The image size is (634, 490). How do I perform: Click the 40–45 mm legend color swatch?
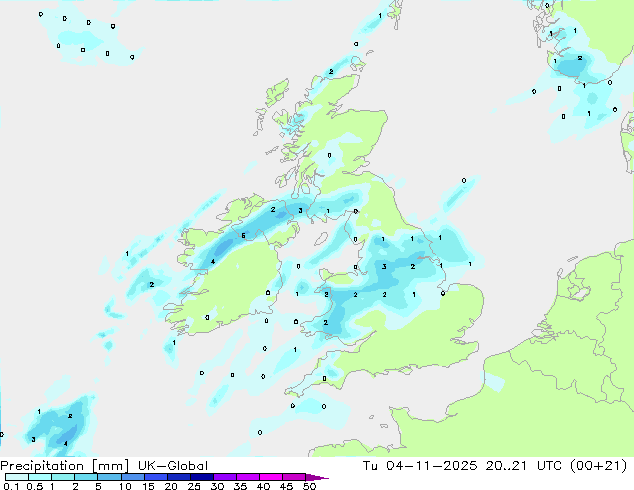click(271, 477)
